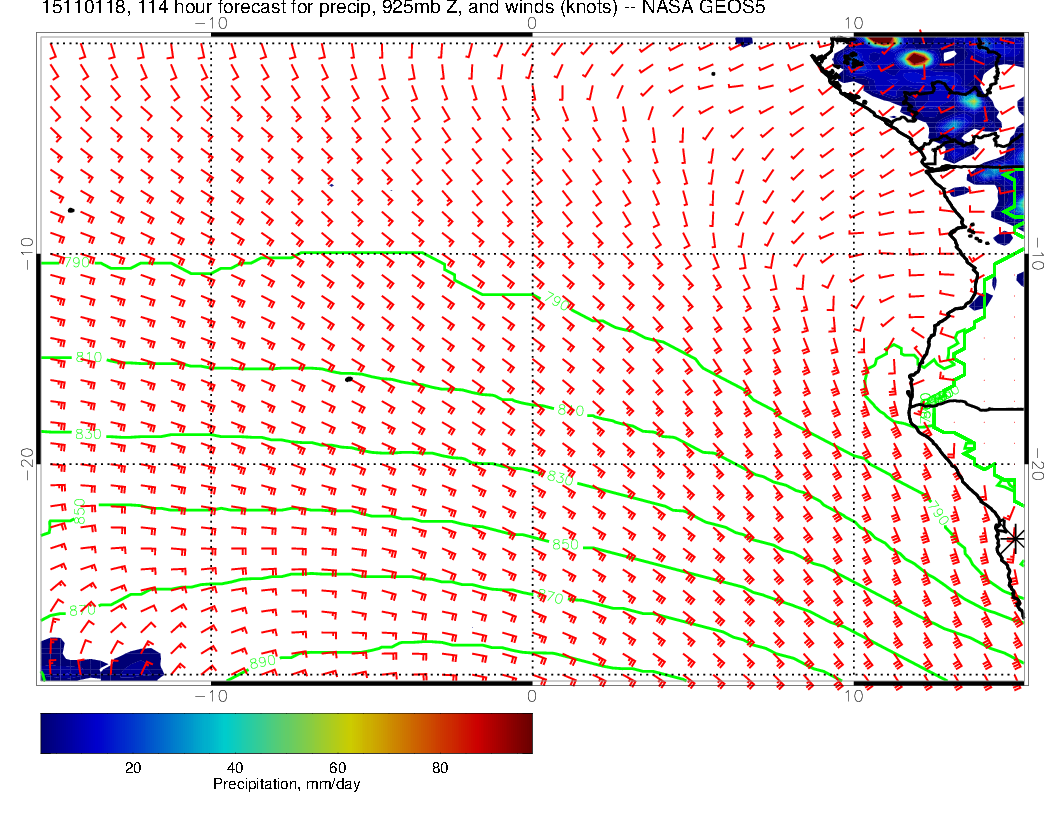This screenshot has height=816, width=1056.
Task: Select the colorbar tick label 80
Action: pyautogui.click(x=439, y=767)
